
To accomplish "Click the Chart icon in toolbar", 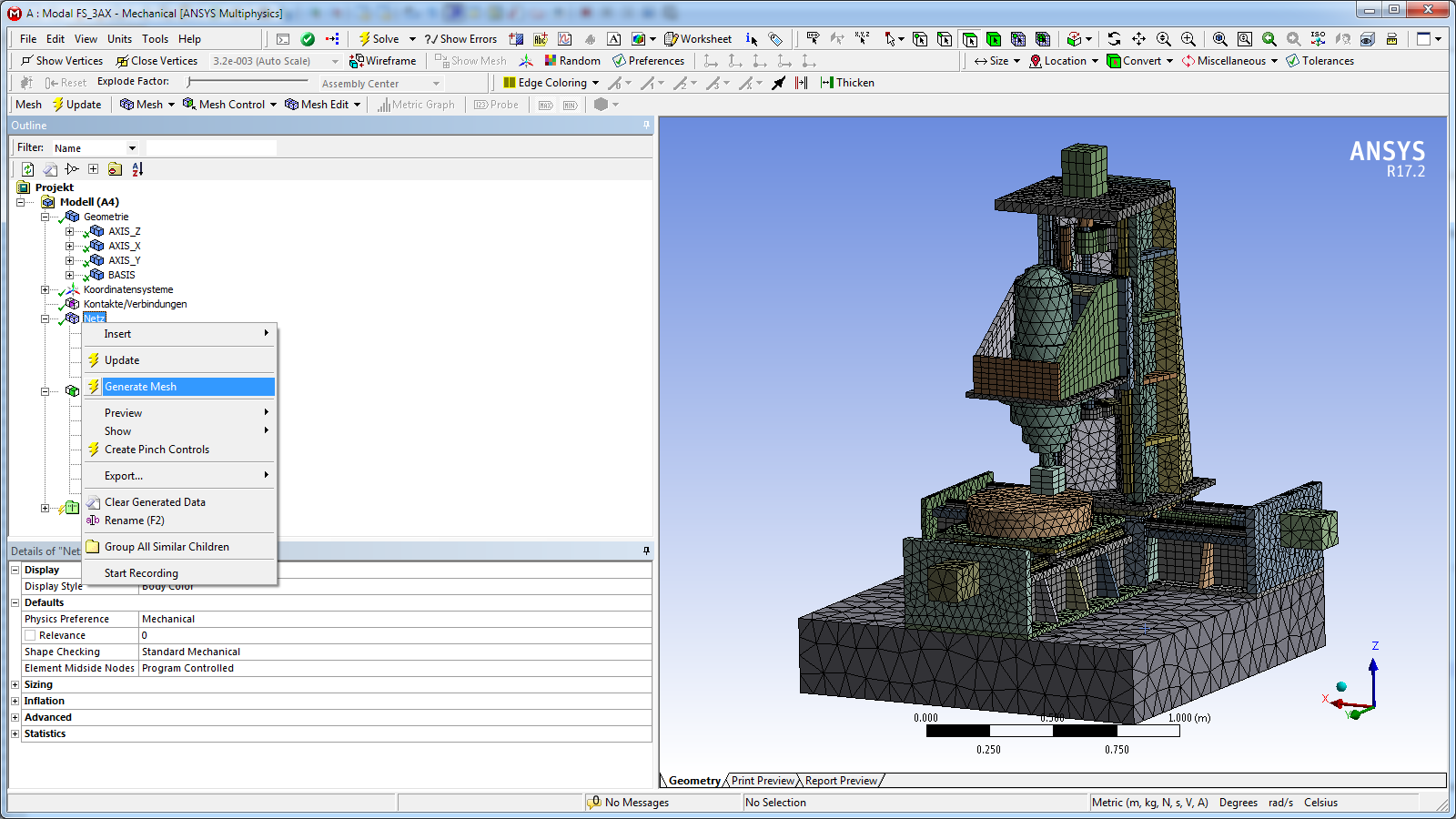I will pos(565,39).
